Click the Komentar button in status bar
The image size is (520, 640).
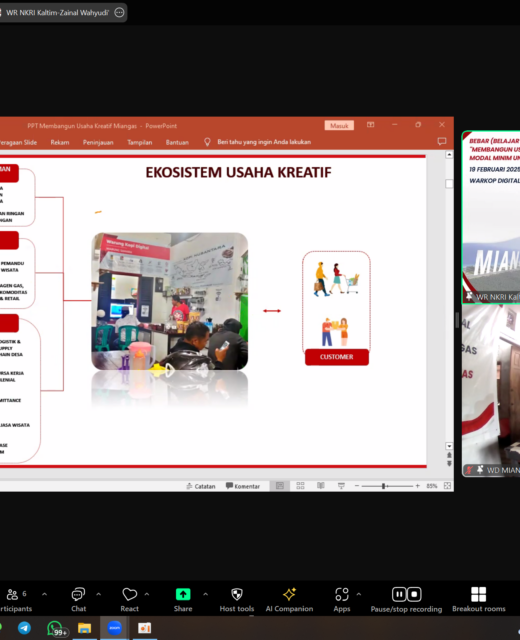(x=243, y=486)
